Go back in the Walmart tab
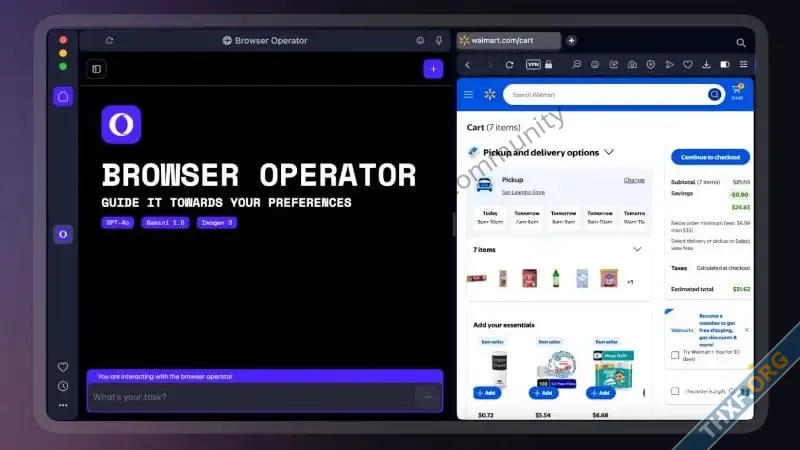Image resolution: width=800 pixels, height=450 pixels. tap(467, 65)
